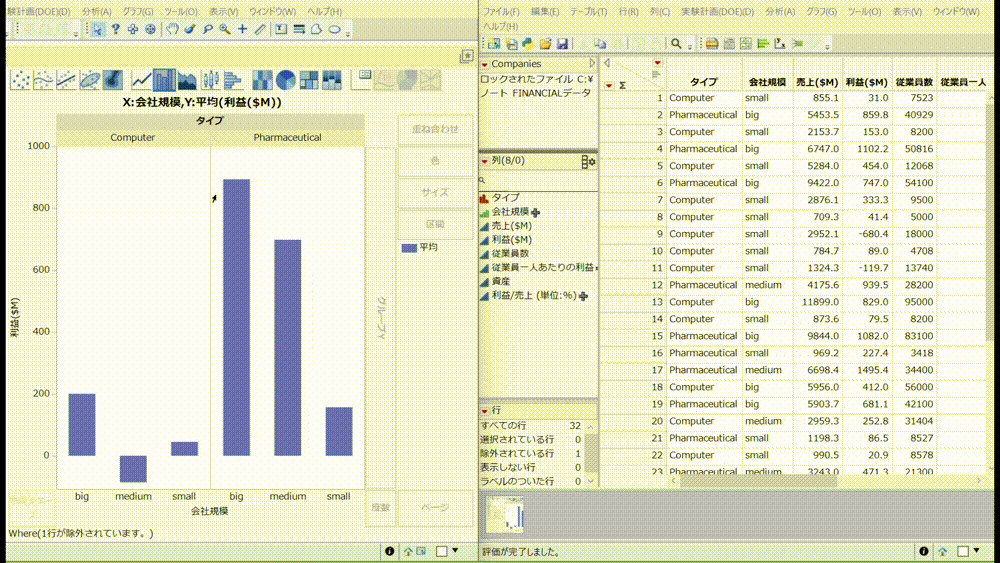Open dropdown arrow in data table status bar

(976, 550)
